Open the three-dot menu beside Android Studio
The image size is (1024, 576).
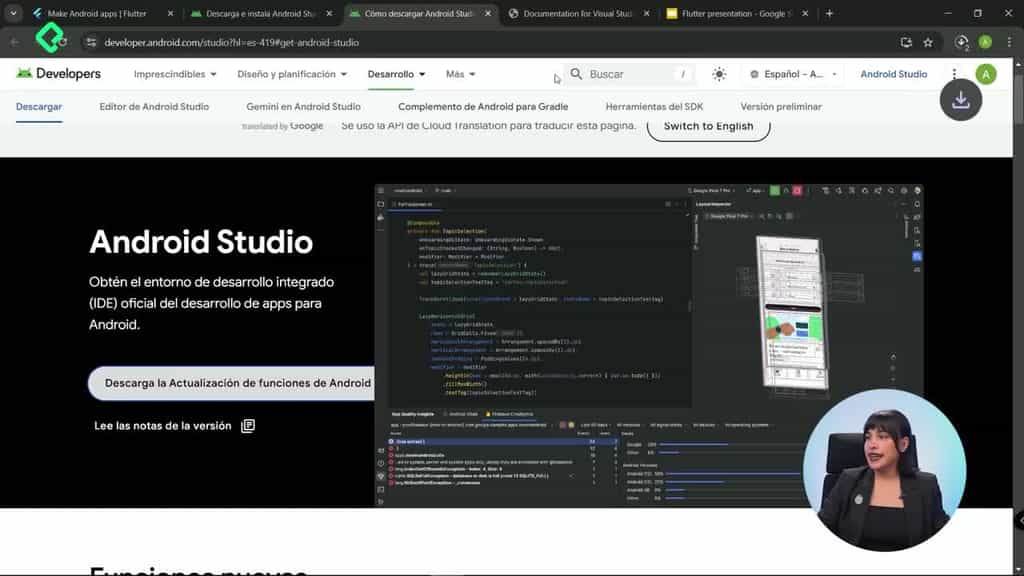954,74
